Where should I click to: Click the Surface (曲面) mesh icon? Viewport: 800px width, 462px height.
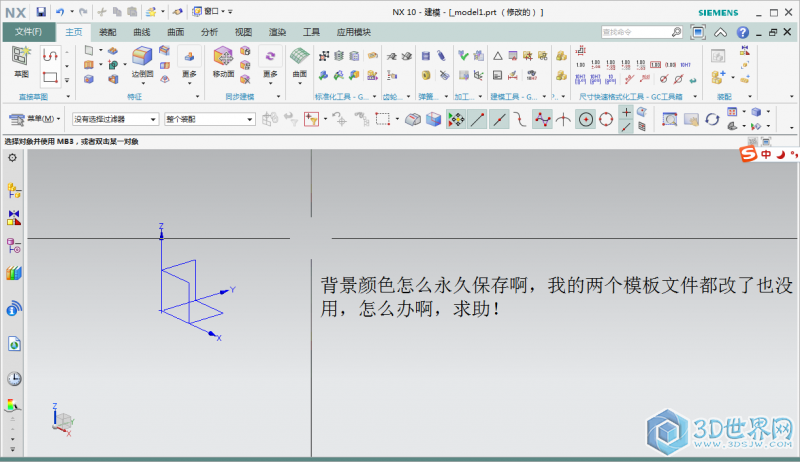tap(299, 56)
